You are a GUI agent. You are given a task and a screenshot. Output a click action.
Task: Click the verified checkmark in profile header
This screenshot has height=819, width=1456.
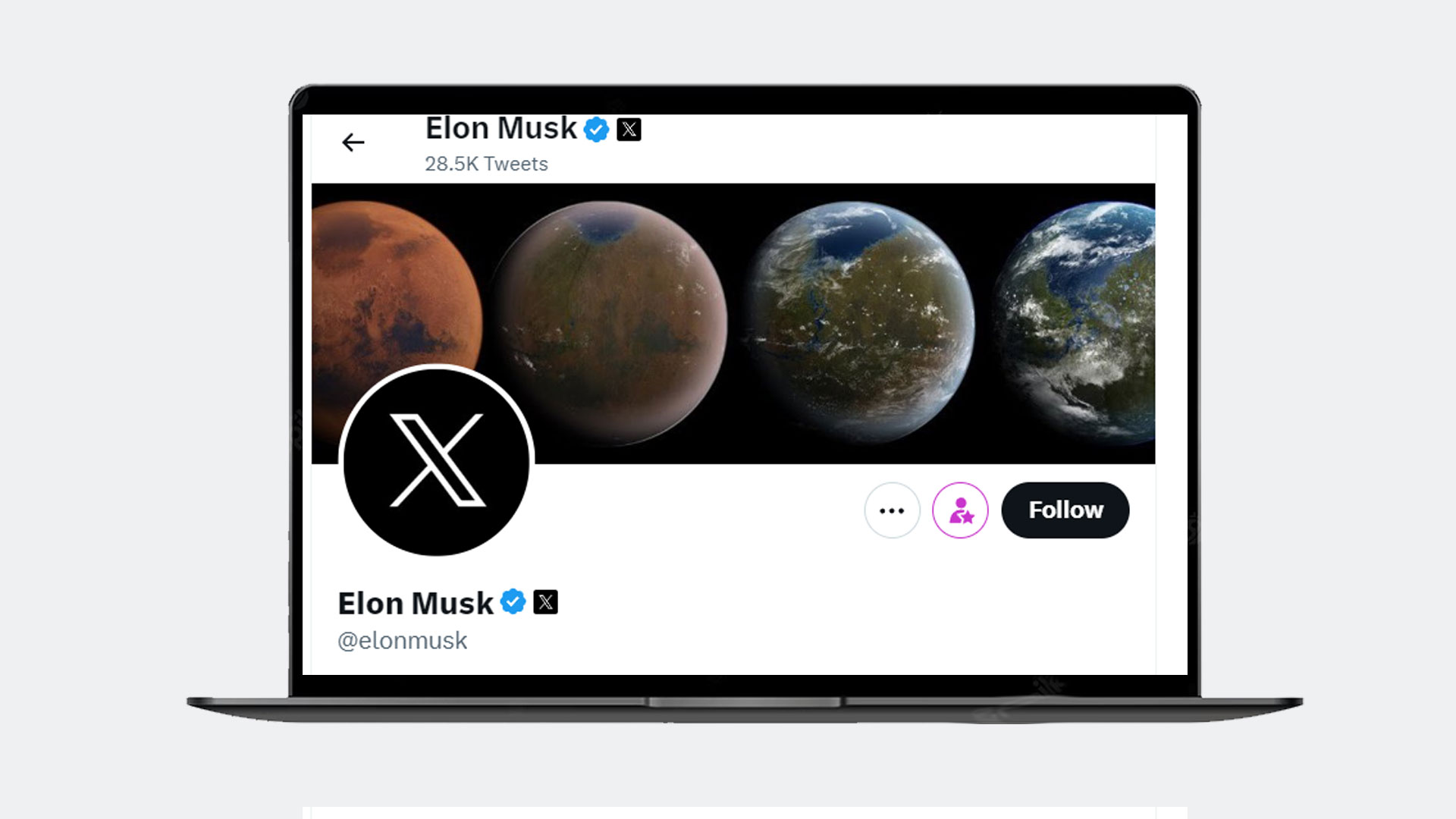click(596, 128)
